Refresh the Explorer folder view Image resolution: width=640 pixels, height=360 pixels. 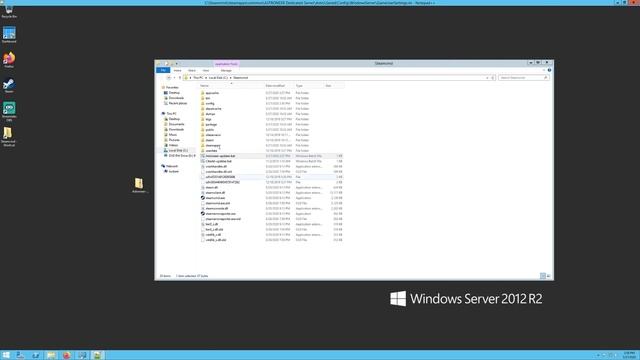[x=493, y=78]
